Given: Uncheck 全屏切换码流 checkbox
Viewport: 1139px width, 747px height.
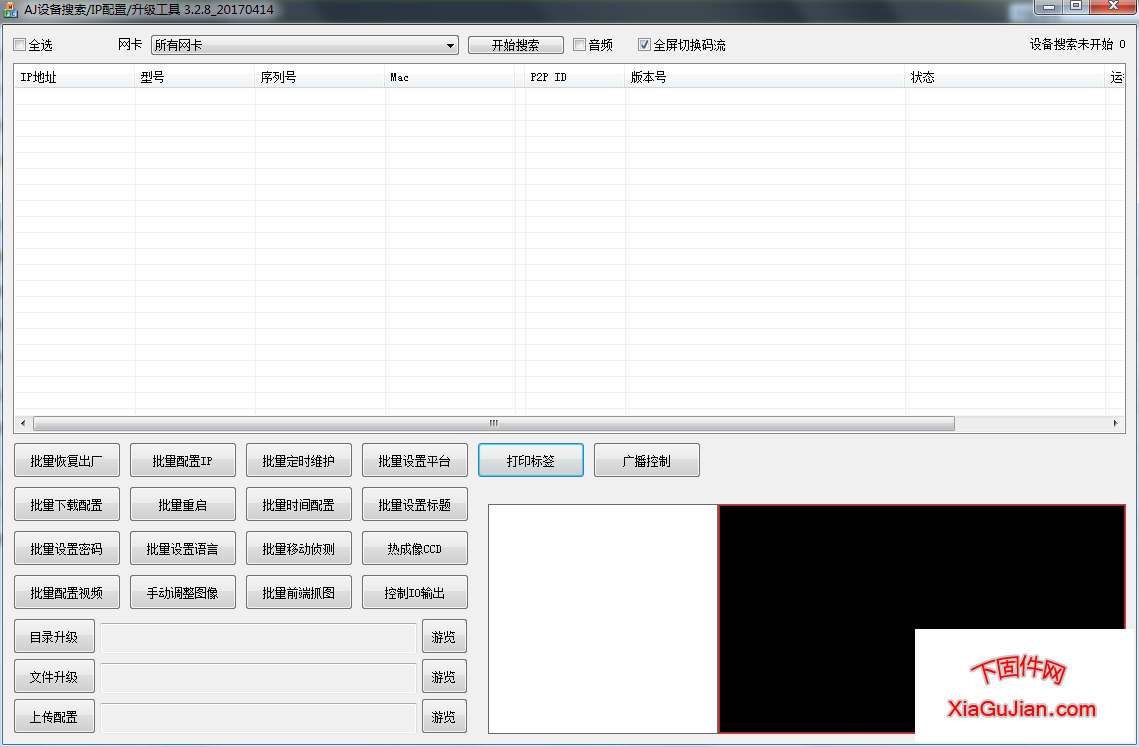Looking at the screenshot, I should point(644,45).
